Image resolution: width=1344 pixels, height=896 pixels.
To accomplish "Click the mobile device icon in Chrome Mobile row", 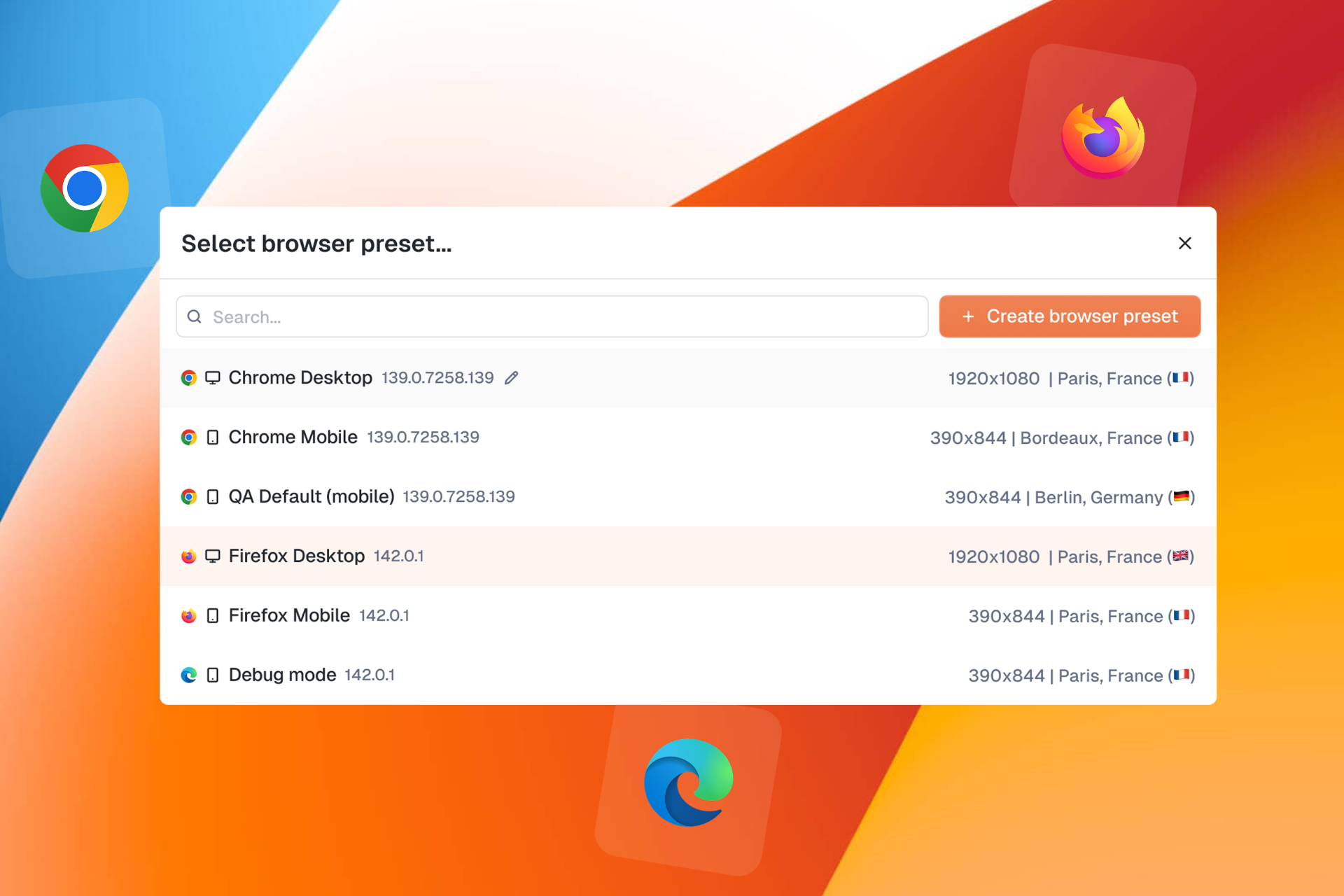I will [213, 437].
